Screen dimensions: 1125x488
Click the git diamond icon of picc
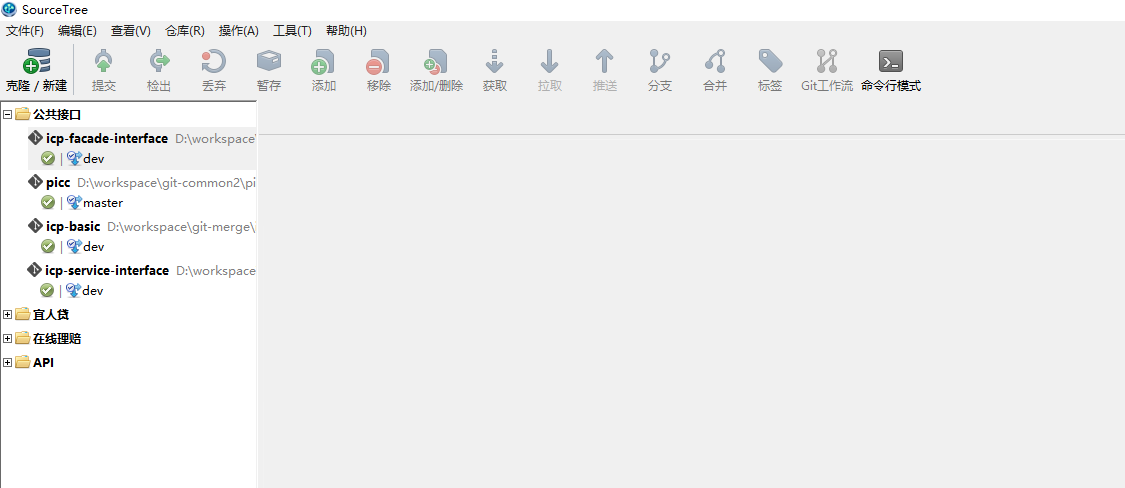pyautogui.click(x=34, y=182)
